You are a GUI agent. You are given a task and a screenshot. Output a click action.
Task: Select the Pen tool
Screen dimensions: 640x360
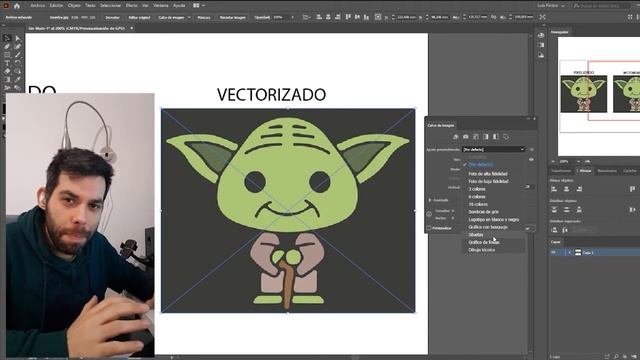(7, 47)
